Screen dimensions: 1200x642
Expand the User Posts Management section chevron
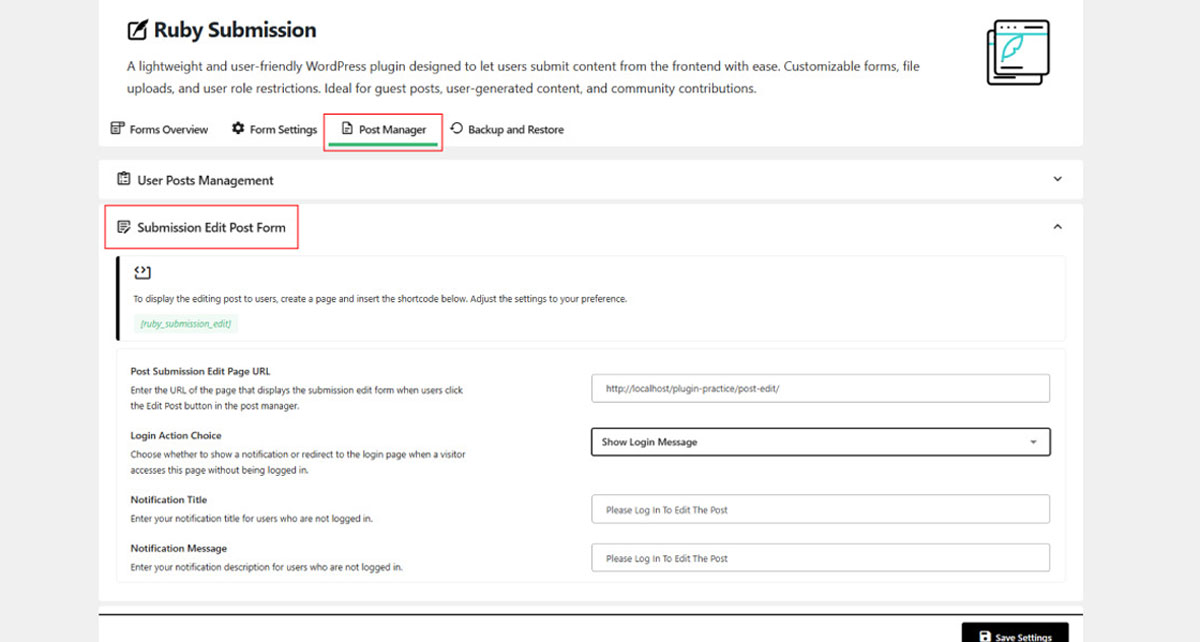tap(1058, 180)
